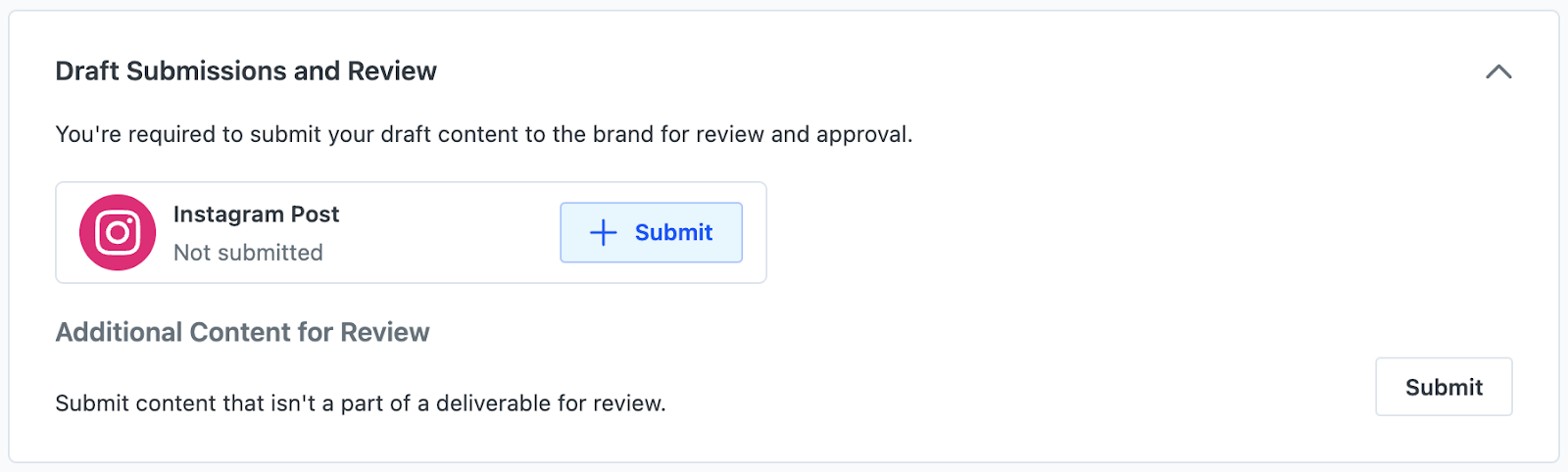Click the gray Not submitted text under Instagram Post
This screenshot has height=472, width=1568.
[x=248, y=253]
